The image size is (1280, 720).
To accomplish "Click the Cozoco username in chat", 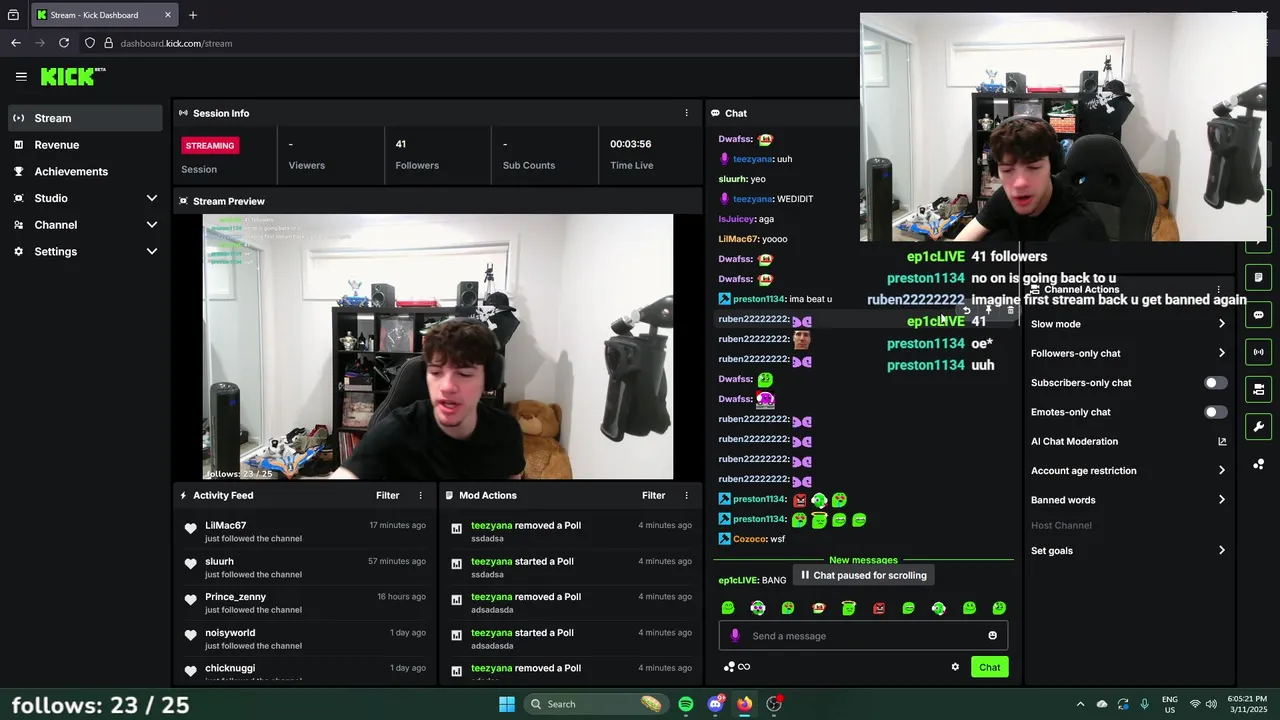I will [x=749, y=539].
